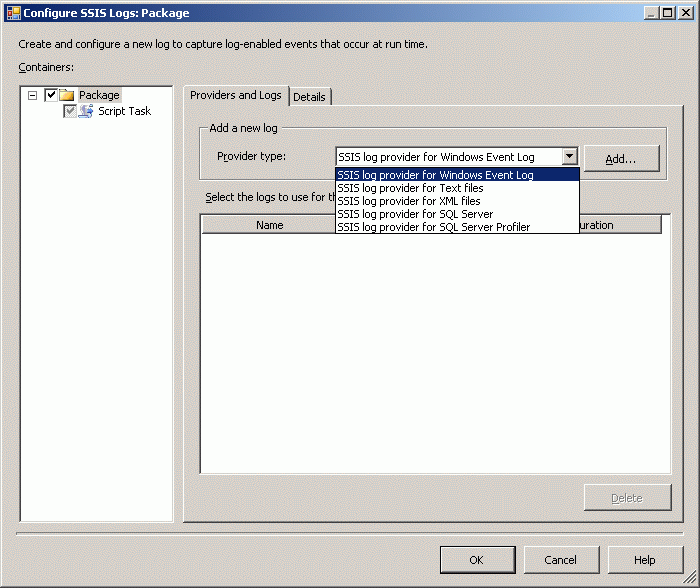
Task: Choose SSIS log provider for Text files
Action: point(457,188)
